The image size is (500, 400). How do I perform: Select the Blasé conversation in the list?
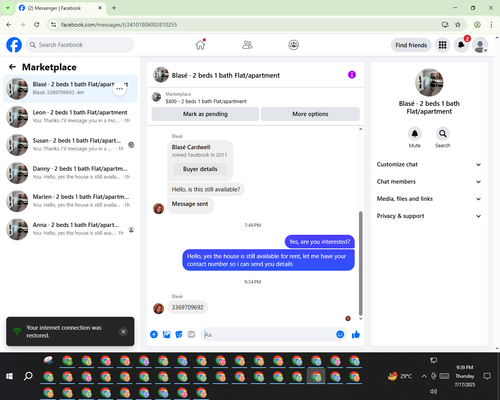[x=70, y=89]
